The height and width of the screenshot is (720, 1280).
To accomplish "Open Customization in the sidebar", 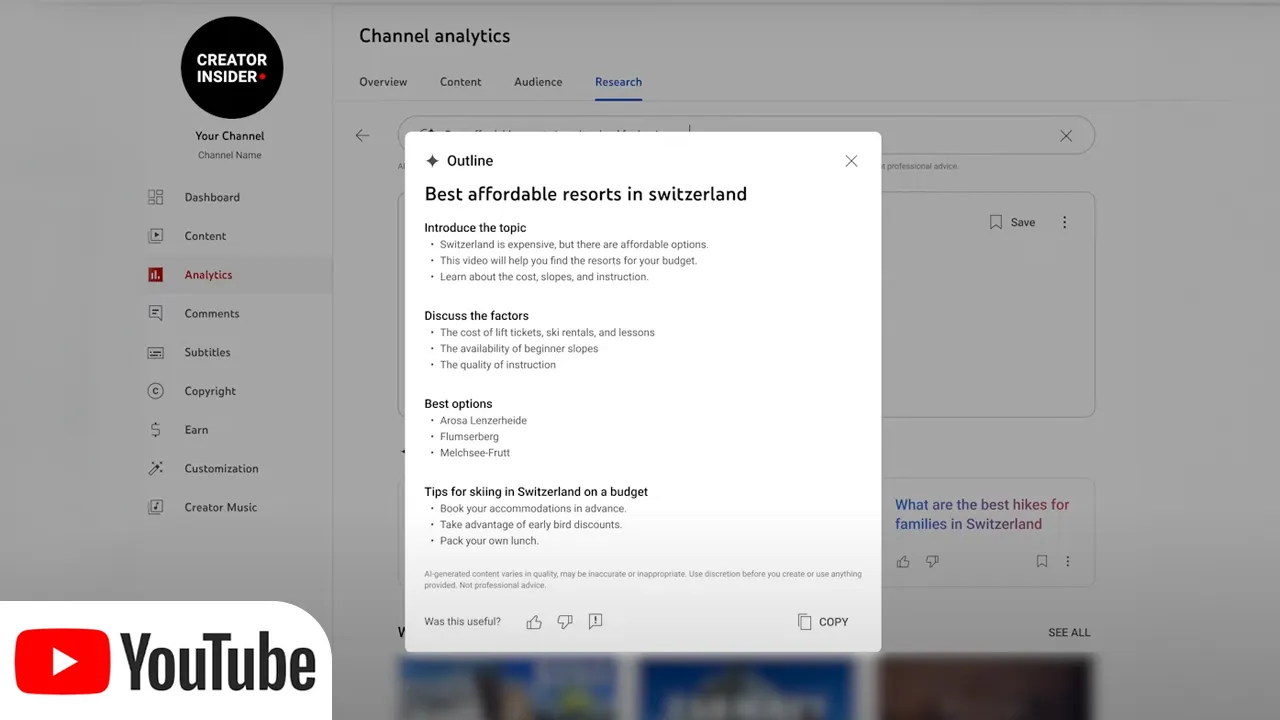I will pos(221,469).
